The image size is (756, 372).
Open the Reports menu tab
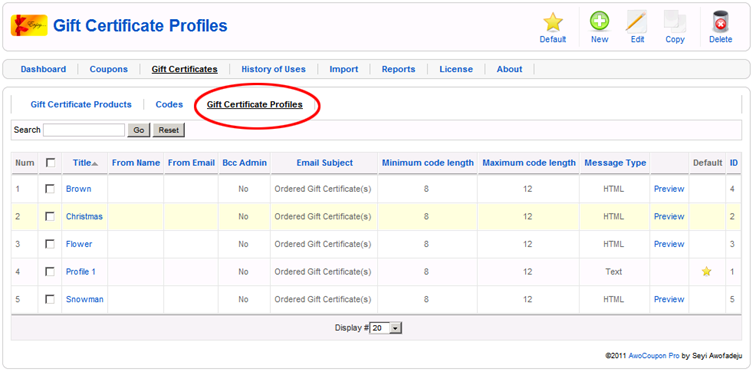(x=398, y=69)
